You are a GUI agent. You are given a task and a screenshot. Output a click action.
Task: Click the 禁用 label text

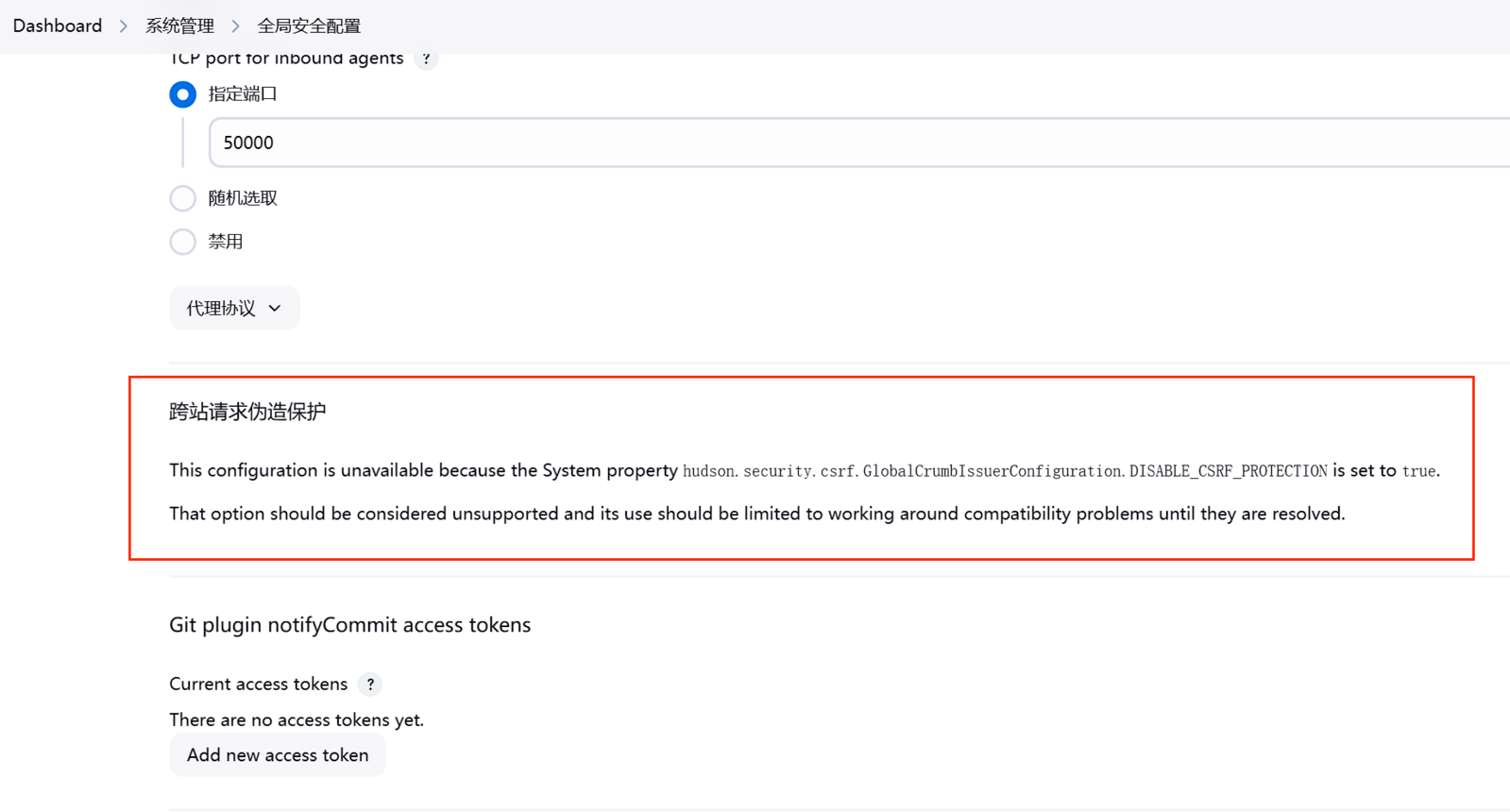[x=226, y=242]
